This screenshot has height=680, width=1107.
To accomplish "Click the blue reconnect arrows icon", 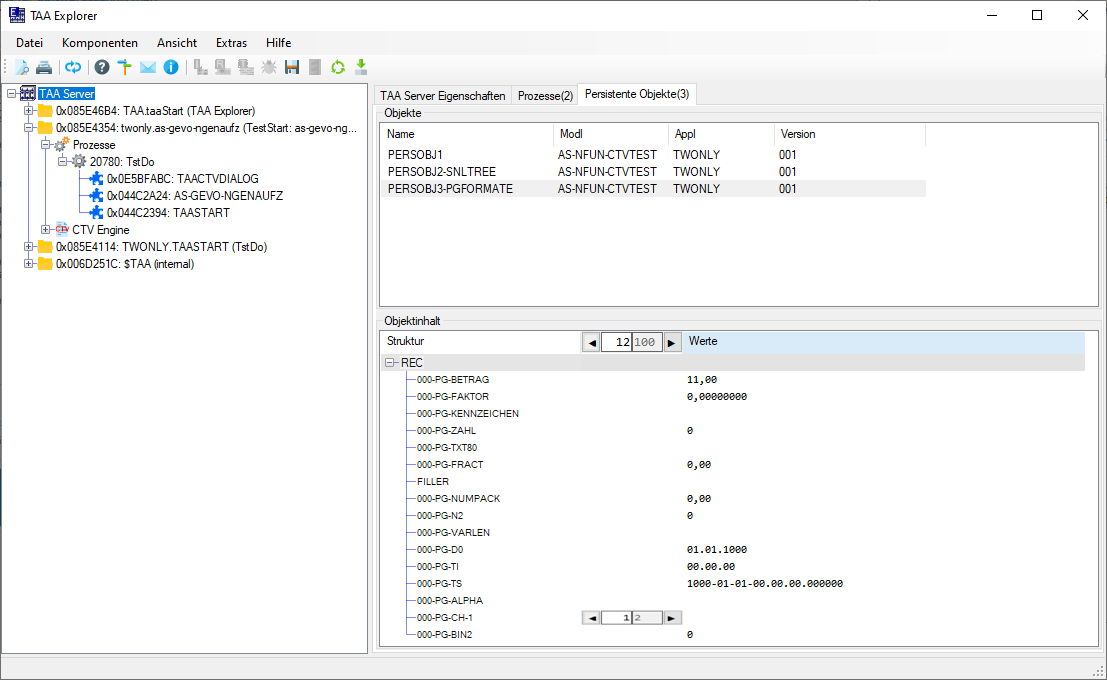I will point(73,67).
